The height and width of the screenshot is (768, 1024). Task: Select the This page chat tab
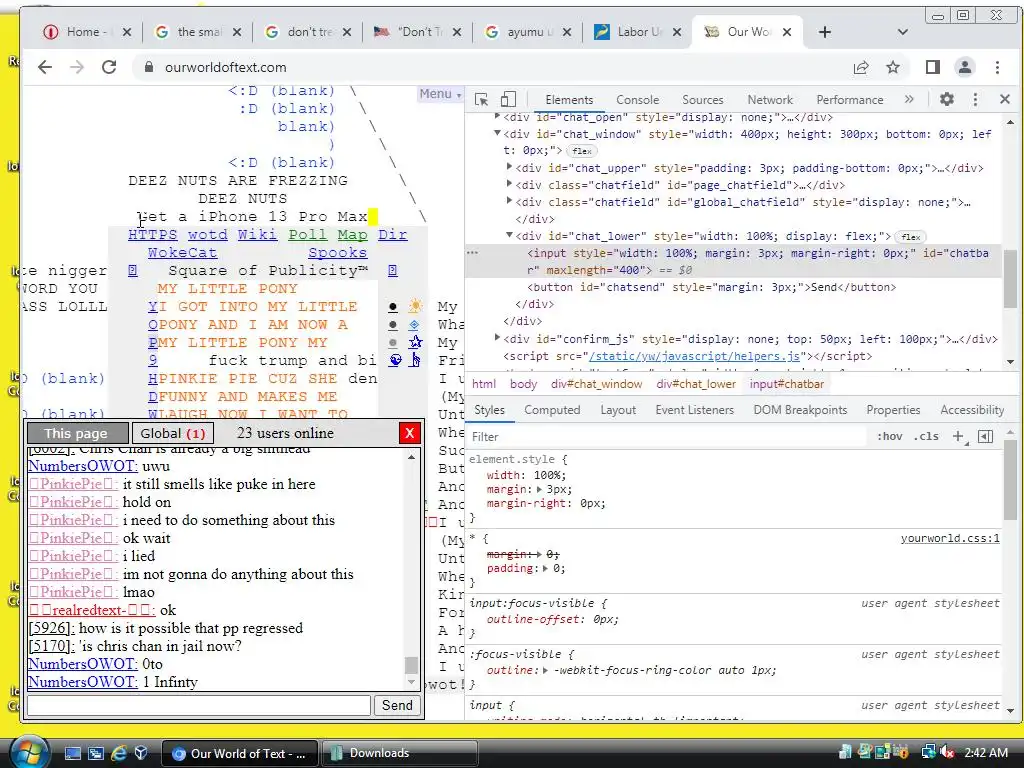pos(76,434)
